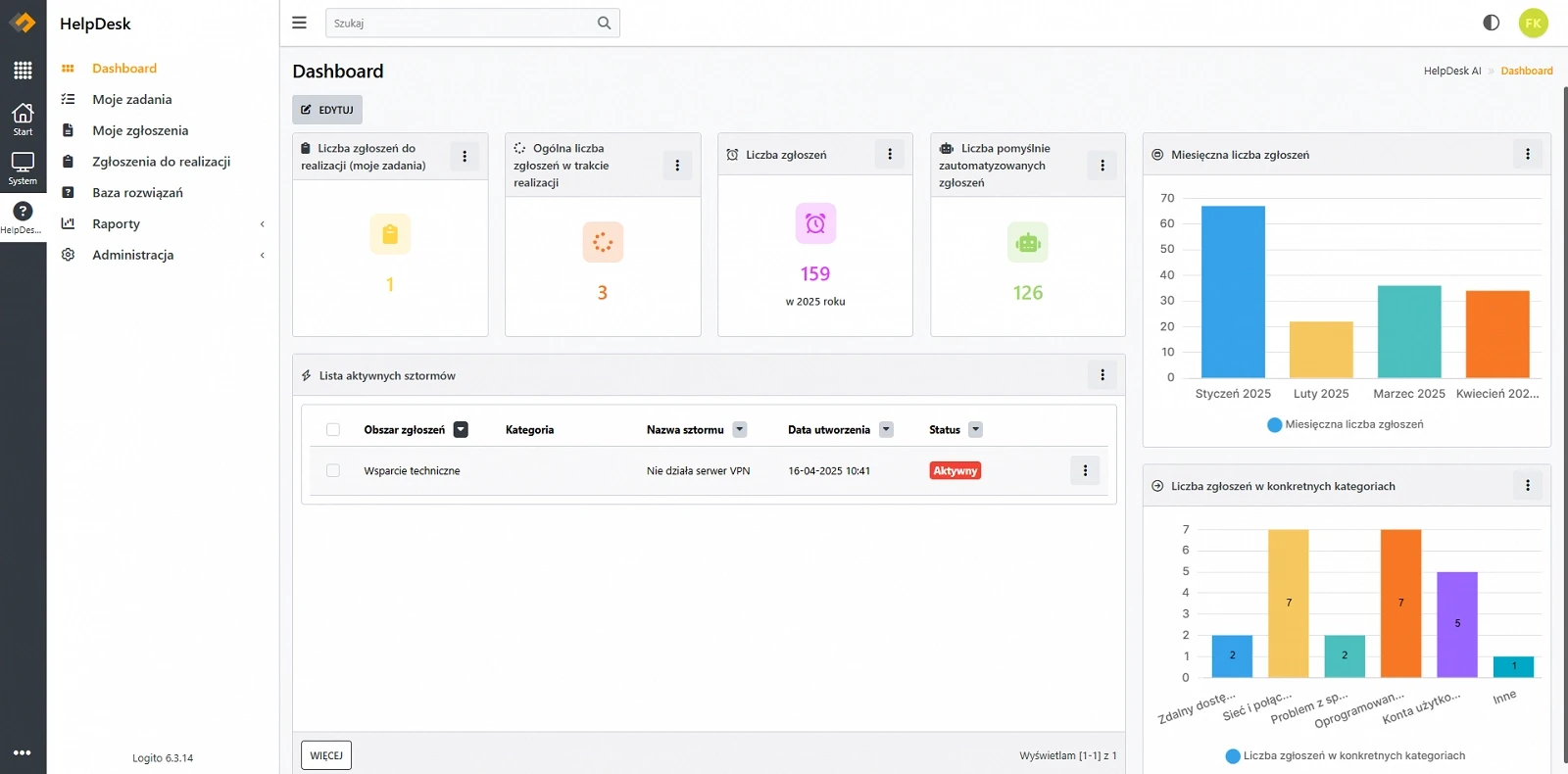Click the number 126 automated tickets value
Image resolution: width=1568 pixels, height=774 pixels.
(x=1028, y=292)
